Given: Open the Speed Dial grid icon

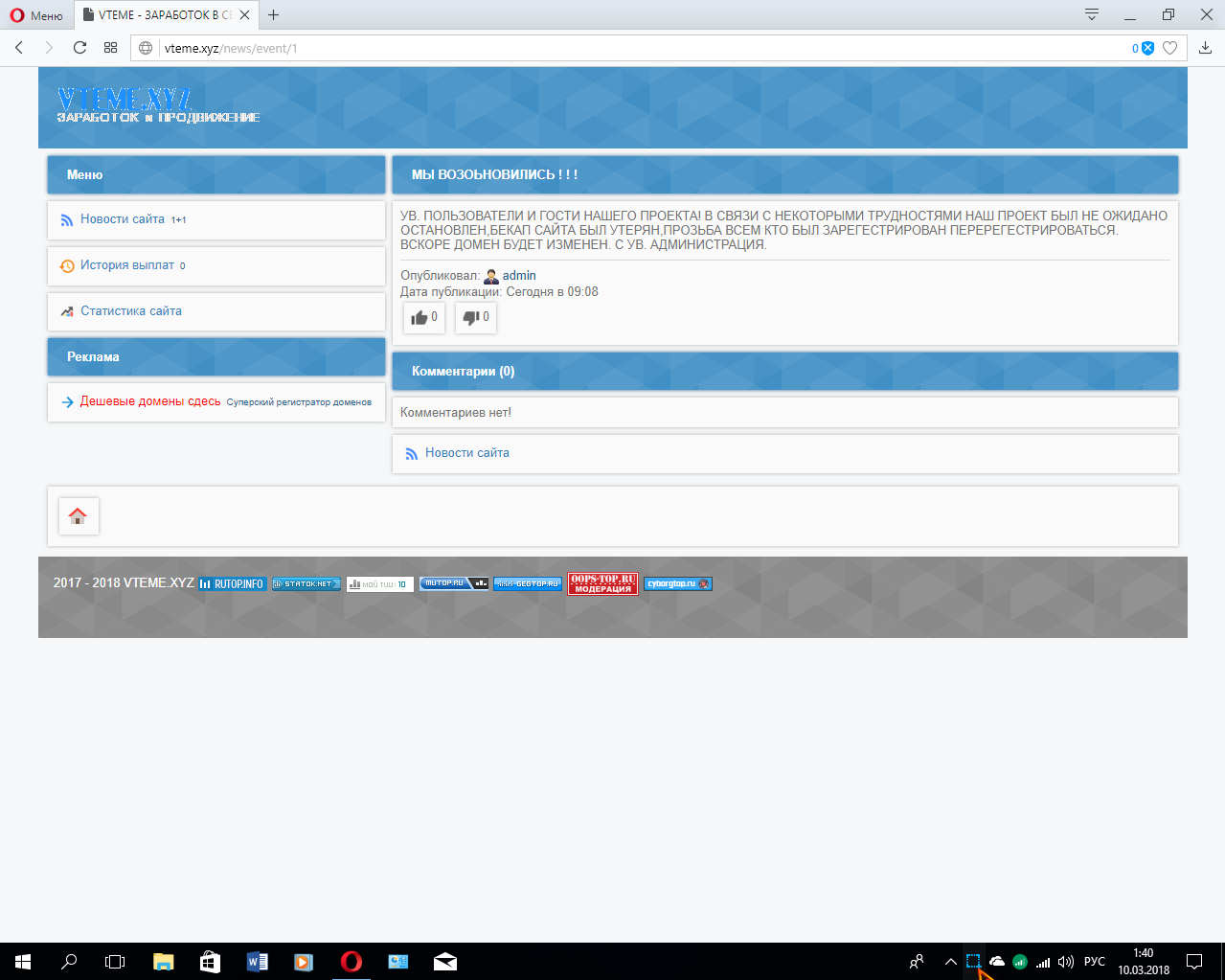Looking at the screenshot, I should click(111, 48).
